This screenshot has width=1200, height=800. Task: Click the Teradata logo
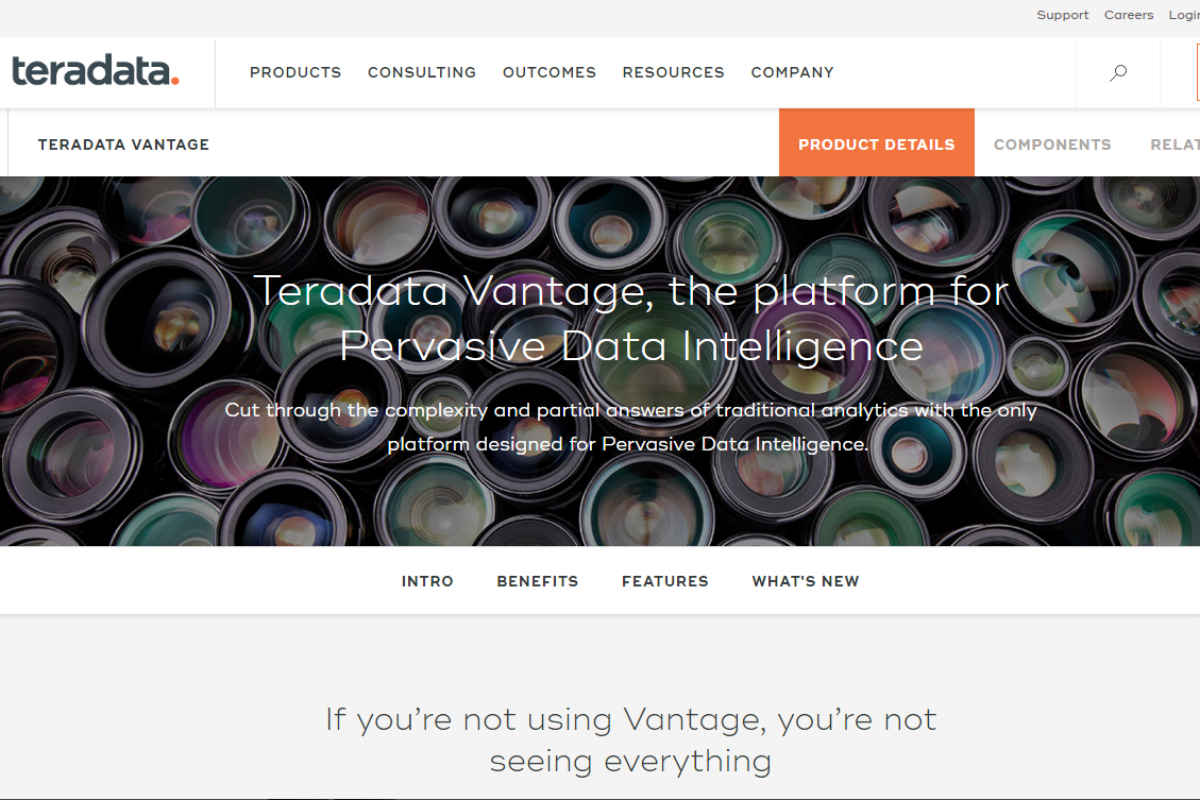(95, 71)
